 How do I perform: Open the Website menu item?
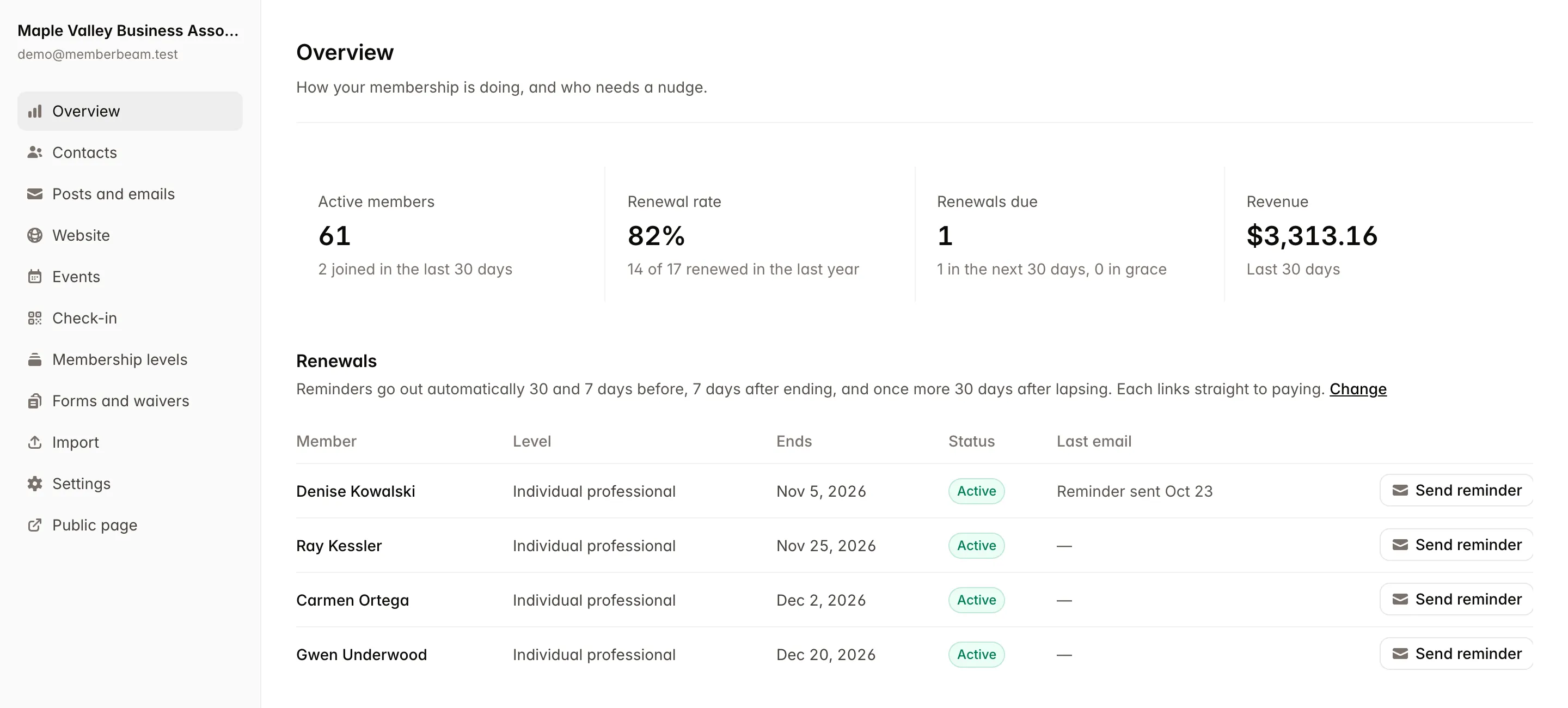click(130, 236)
